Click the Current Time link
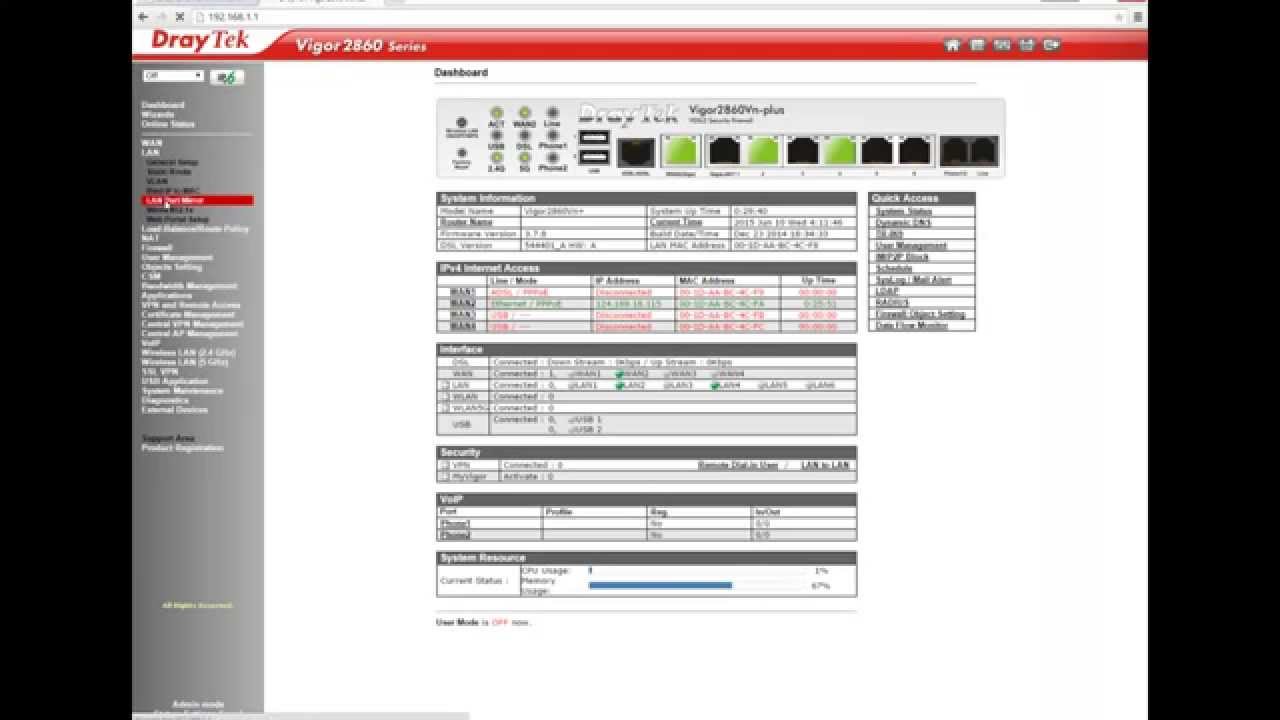 click(x=676, y=223)
